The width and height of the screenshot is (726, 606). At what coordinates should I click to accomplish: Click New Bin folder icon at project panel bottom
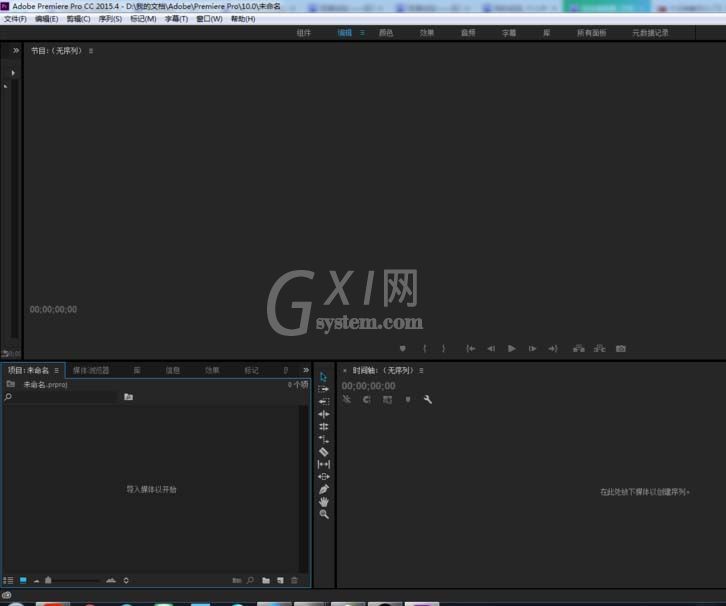click(266, 580)
